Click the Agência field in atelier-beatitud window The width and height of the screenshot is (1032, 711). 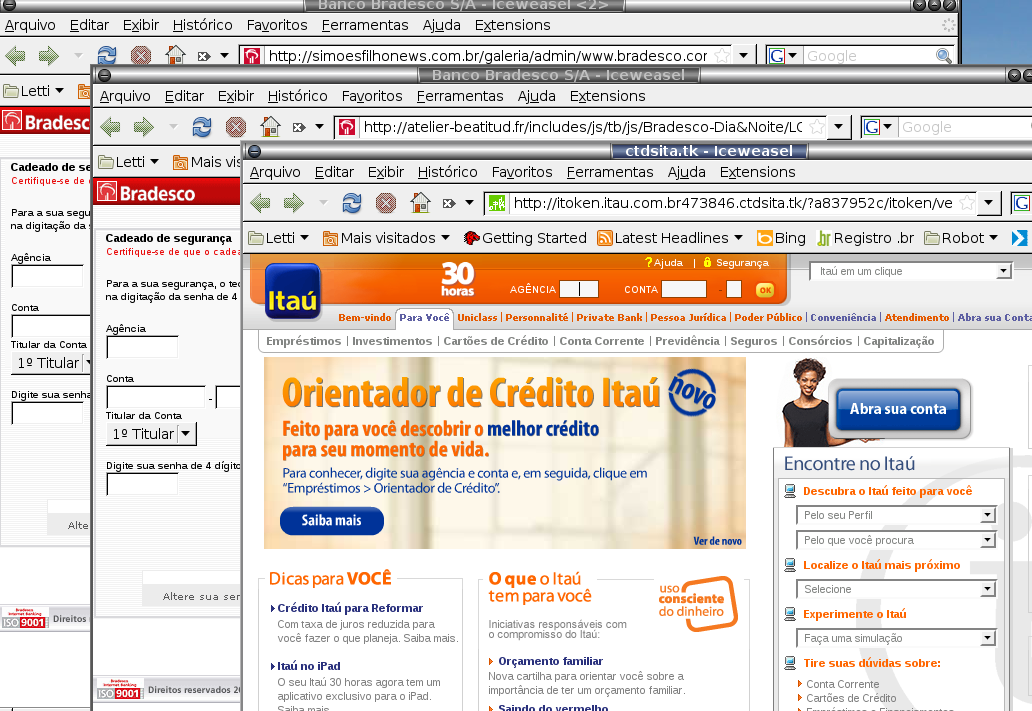pyautogui.click(x=142, y=346)
